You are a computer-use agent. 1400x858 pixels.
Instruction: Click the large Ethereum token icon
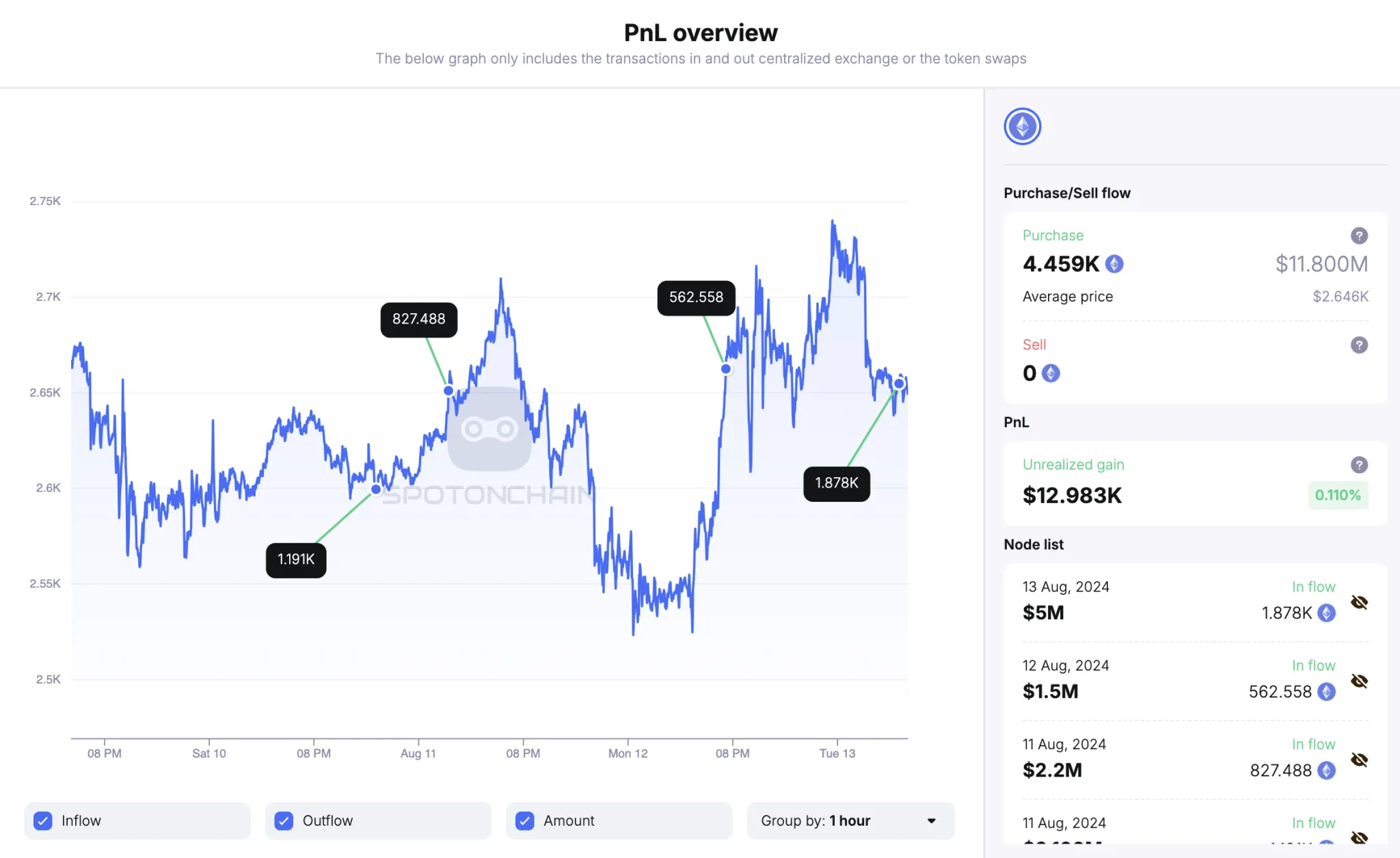tap(1022, 126)
